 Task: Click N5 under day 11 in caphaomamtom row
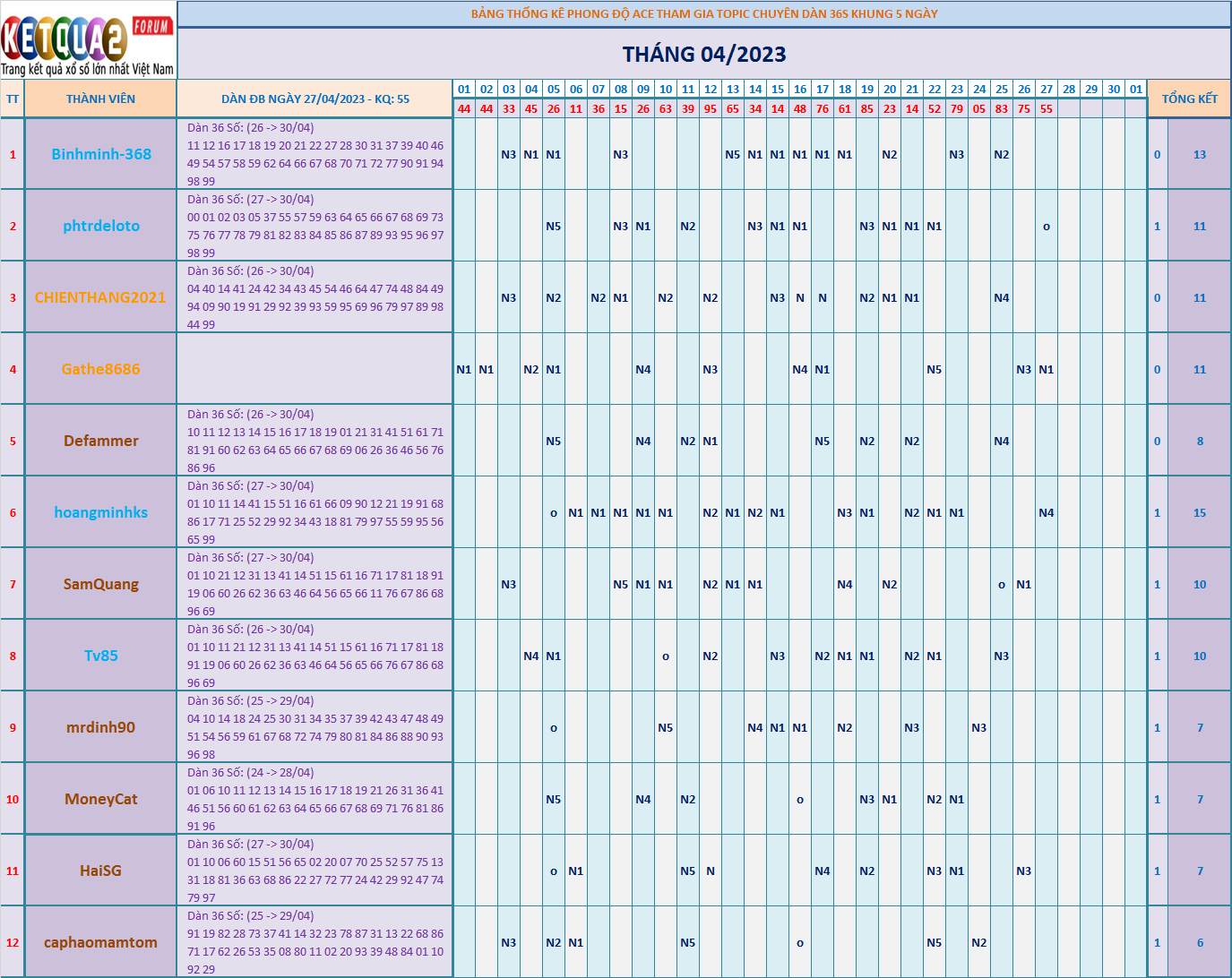coord(688,943)
